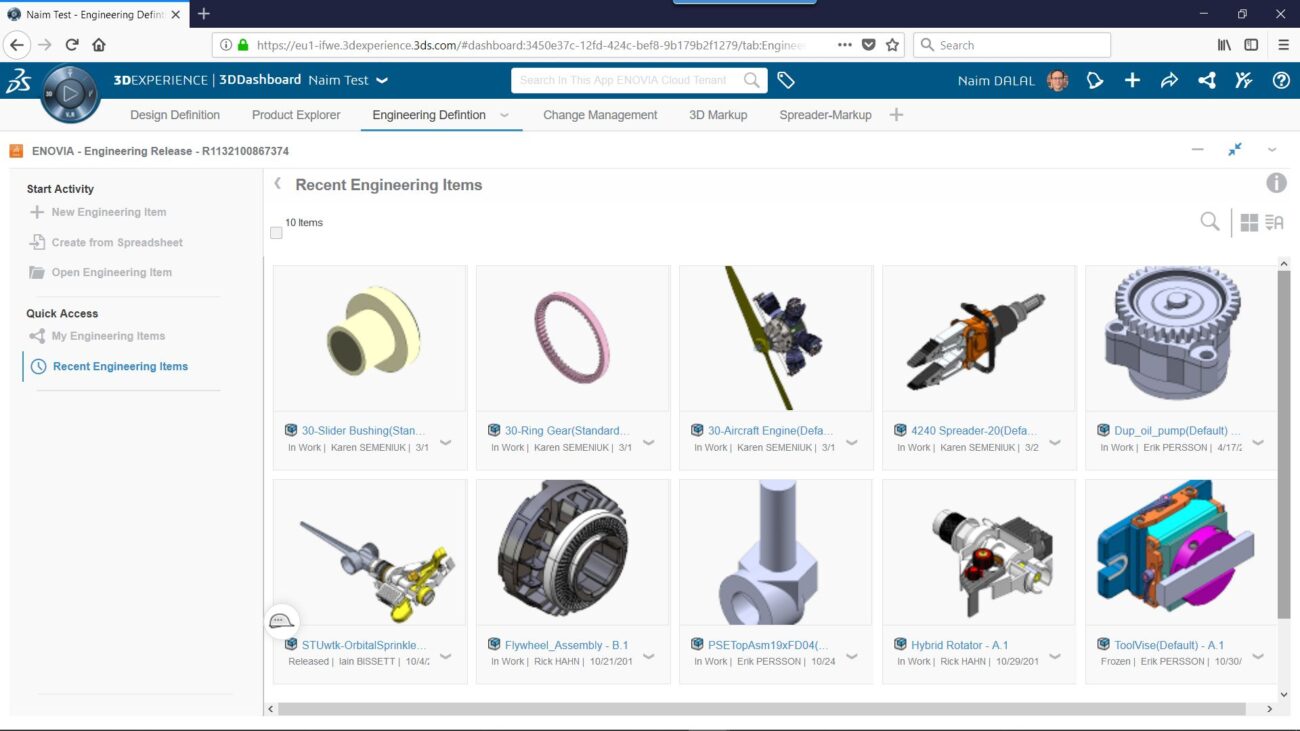Open PSETopAsm19xFD04 item link
The image size is (1300, 731).
click(x=768, y=645)
